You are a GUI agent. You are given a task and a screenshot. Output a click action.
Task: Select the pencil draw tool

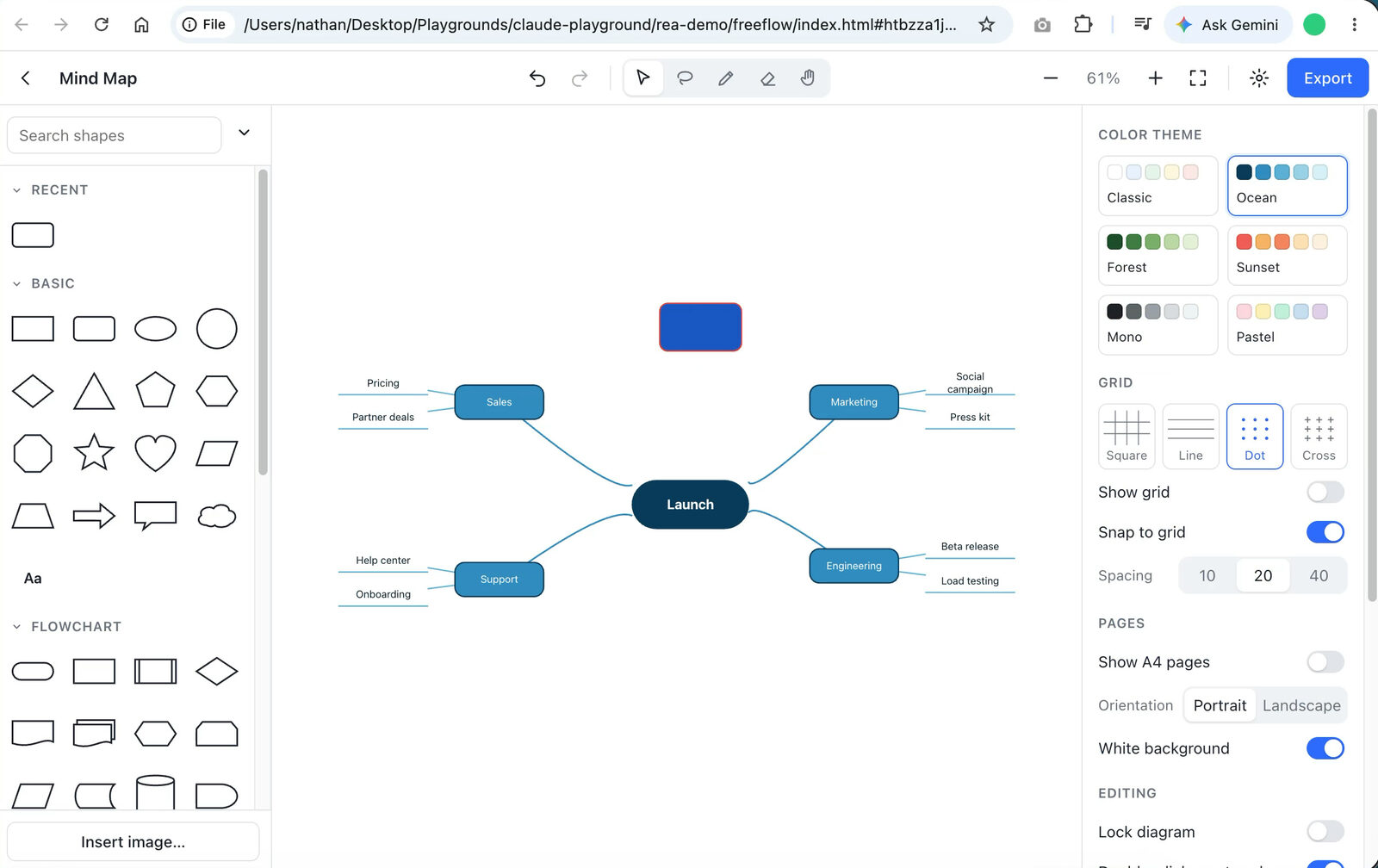[x=726, y=78]
